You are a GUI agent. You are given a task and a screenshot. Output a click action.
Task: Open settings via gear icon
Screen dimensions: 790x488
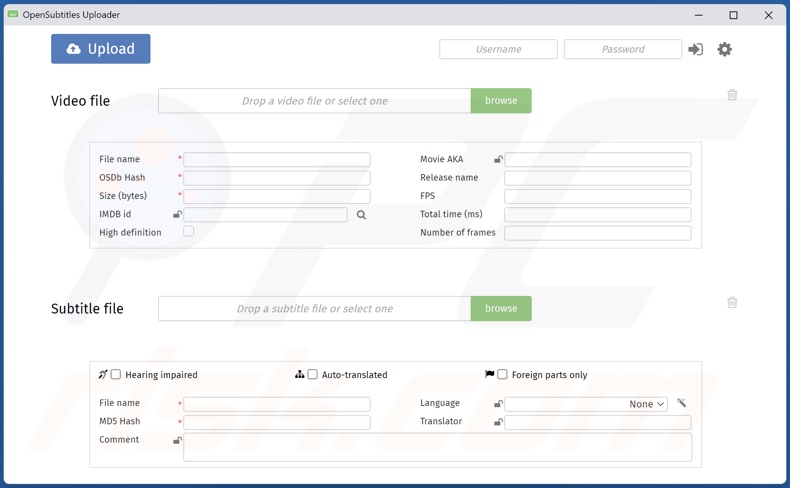tap(725, 49)
